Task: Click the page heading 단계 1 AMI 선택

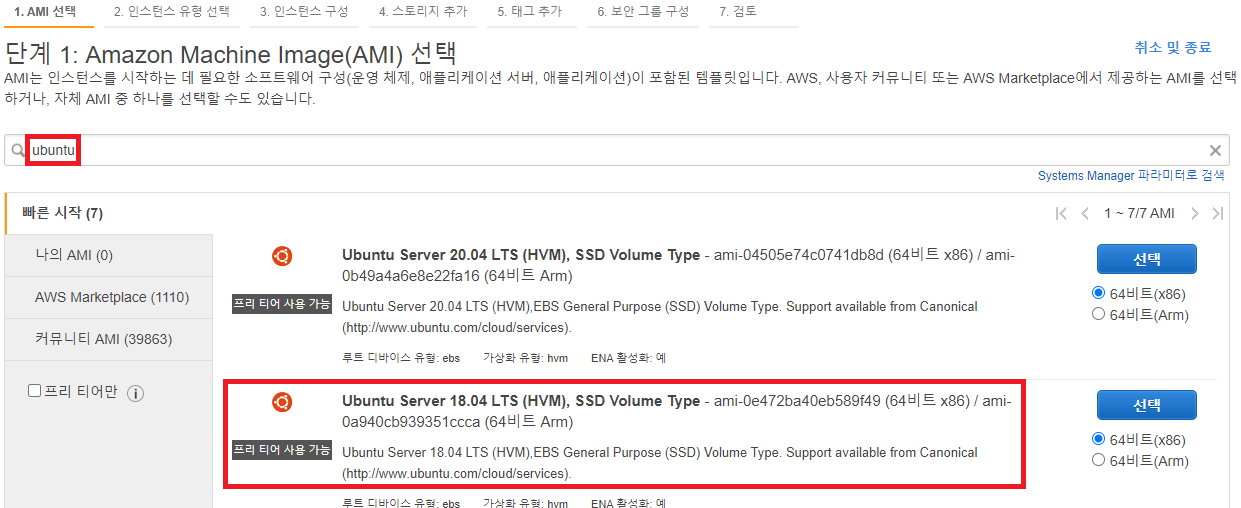Action: point(231,54)
